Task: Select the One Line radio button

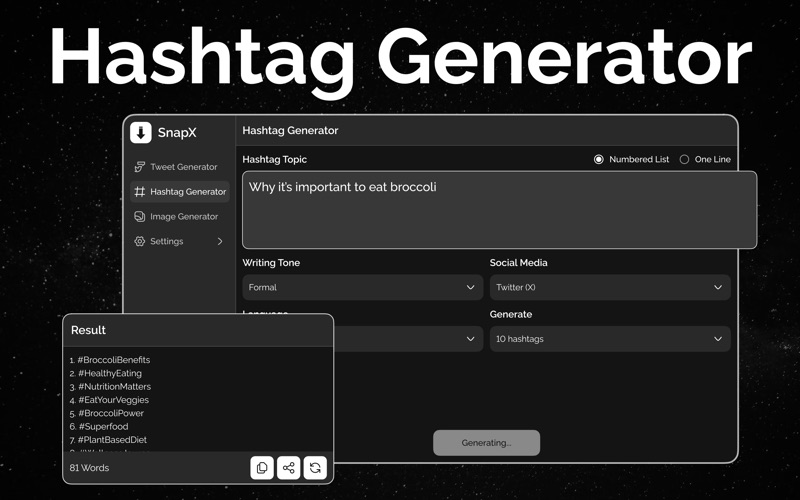Action: click(x=684, y=160)
